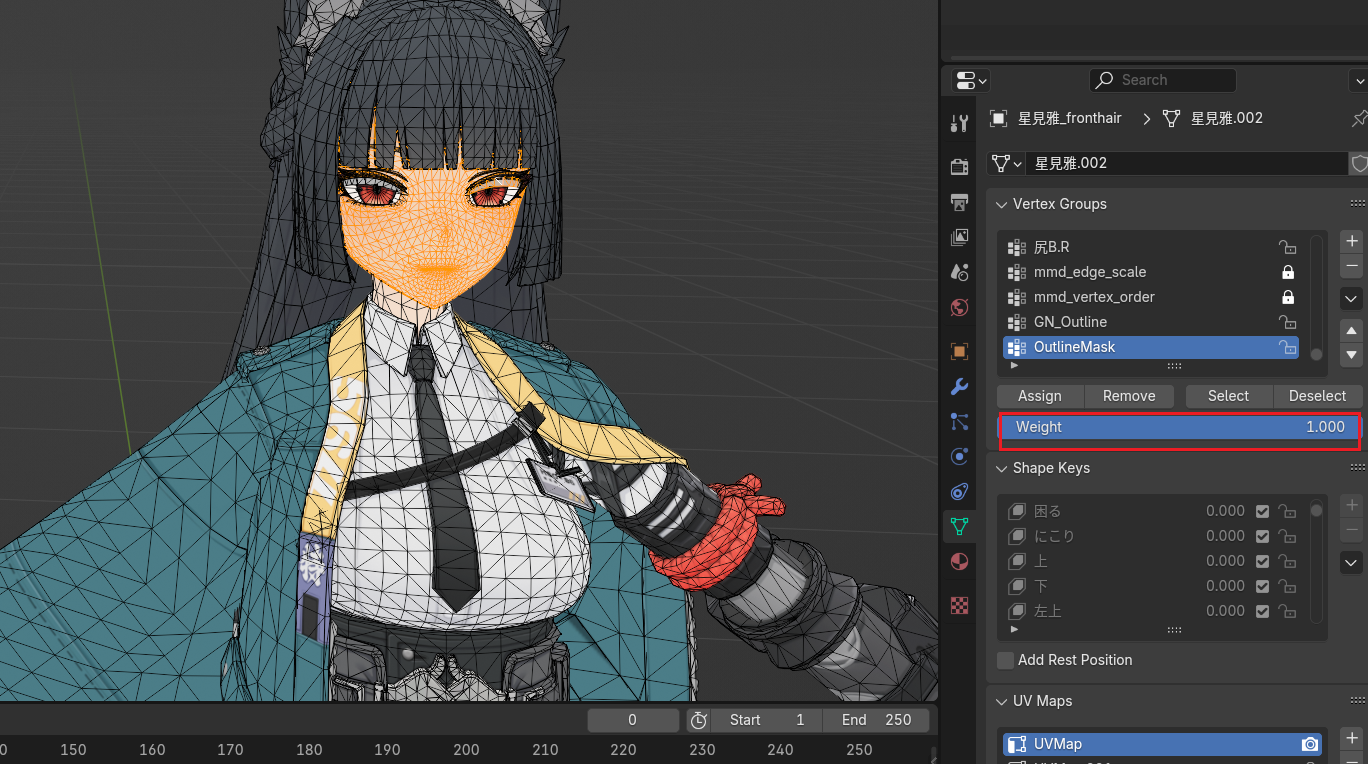Viewport: 1368px width, 764px height.
Task: Unlock the mmd_edge_scale vertex group
Action: click(1288, 272)
